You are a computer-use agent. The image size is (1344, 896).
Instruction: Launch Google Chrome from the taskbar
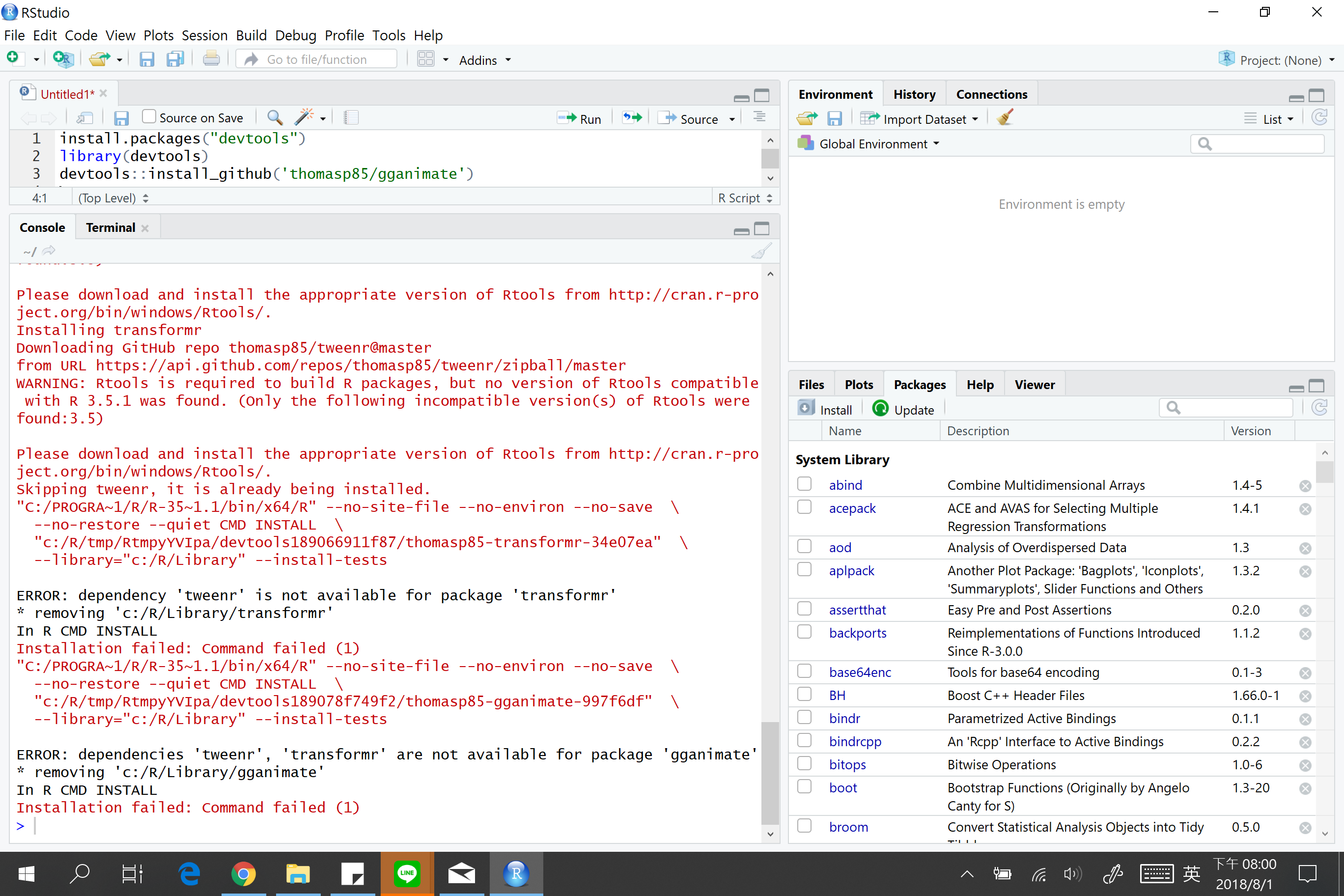pyautogui.click(x=244, y=874)
